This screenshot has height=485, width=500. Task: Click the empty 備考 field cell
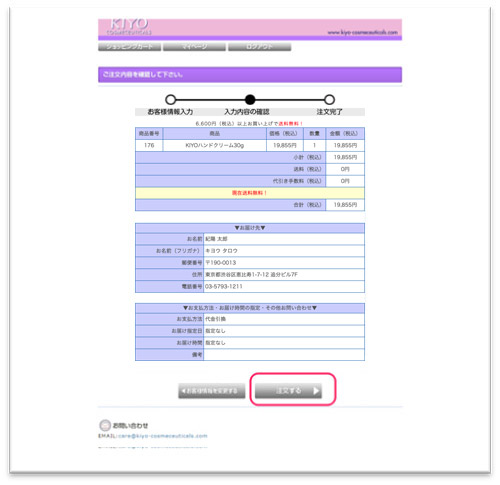[284, 354]
